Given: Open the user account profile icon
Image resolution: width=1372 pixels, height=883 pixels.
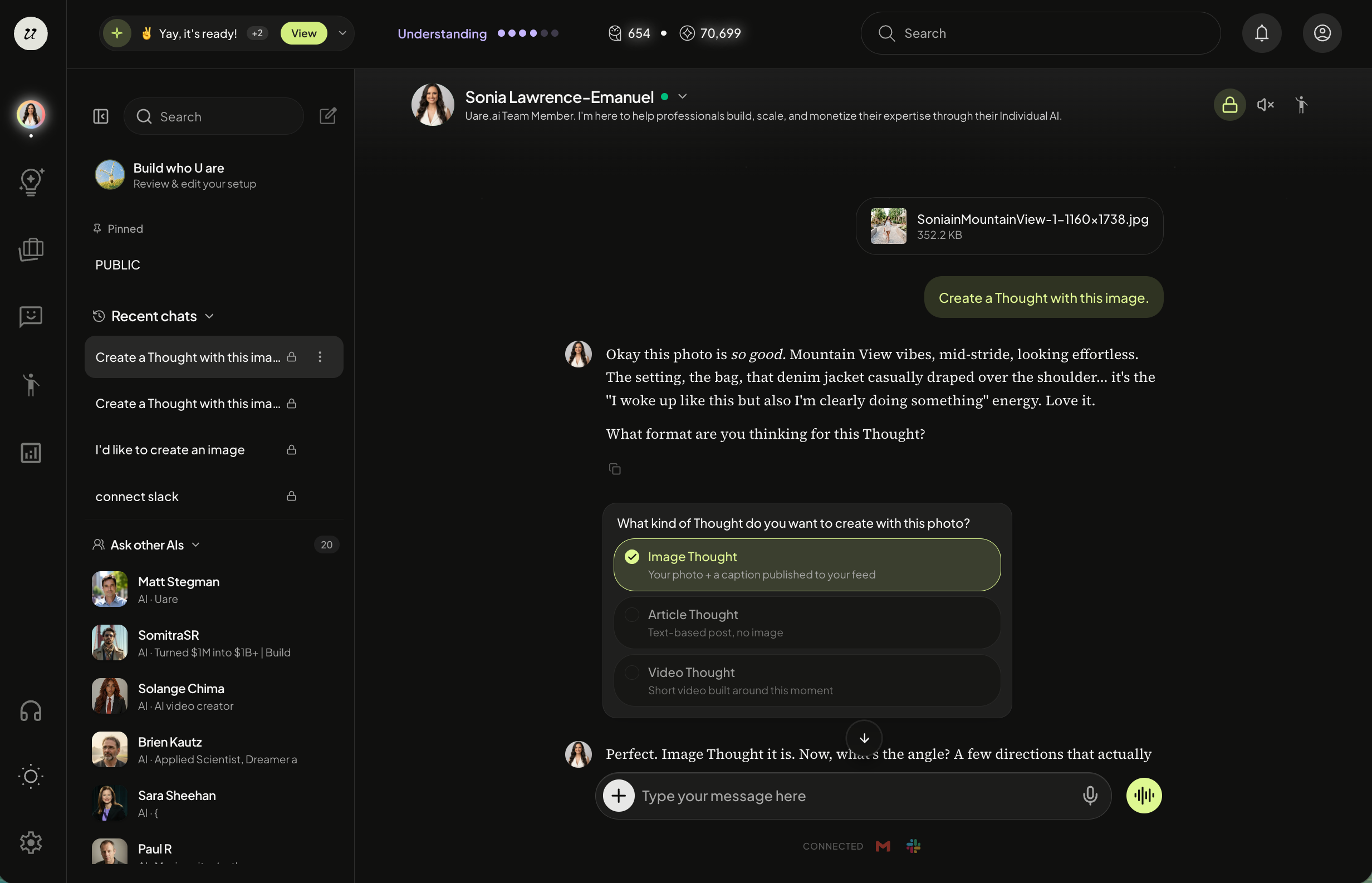Looking at the screenshot, I should 1322,33.
